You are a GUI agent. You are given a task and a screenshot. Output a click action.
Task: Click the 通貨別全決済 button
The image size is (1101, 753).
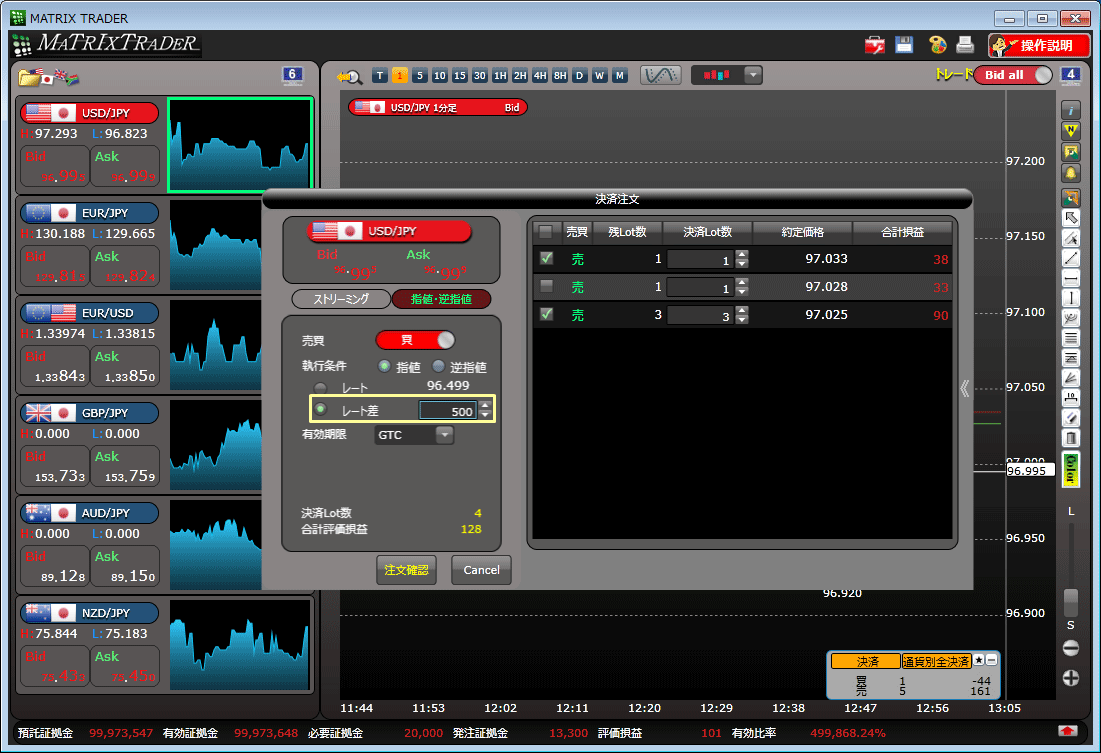[937, 661]
